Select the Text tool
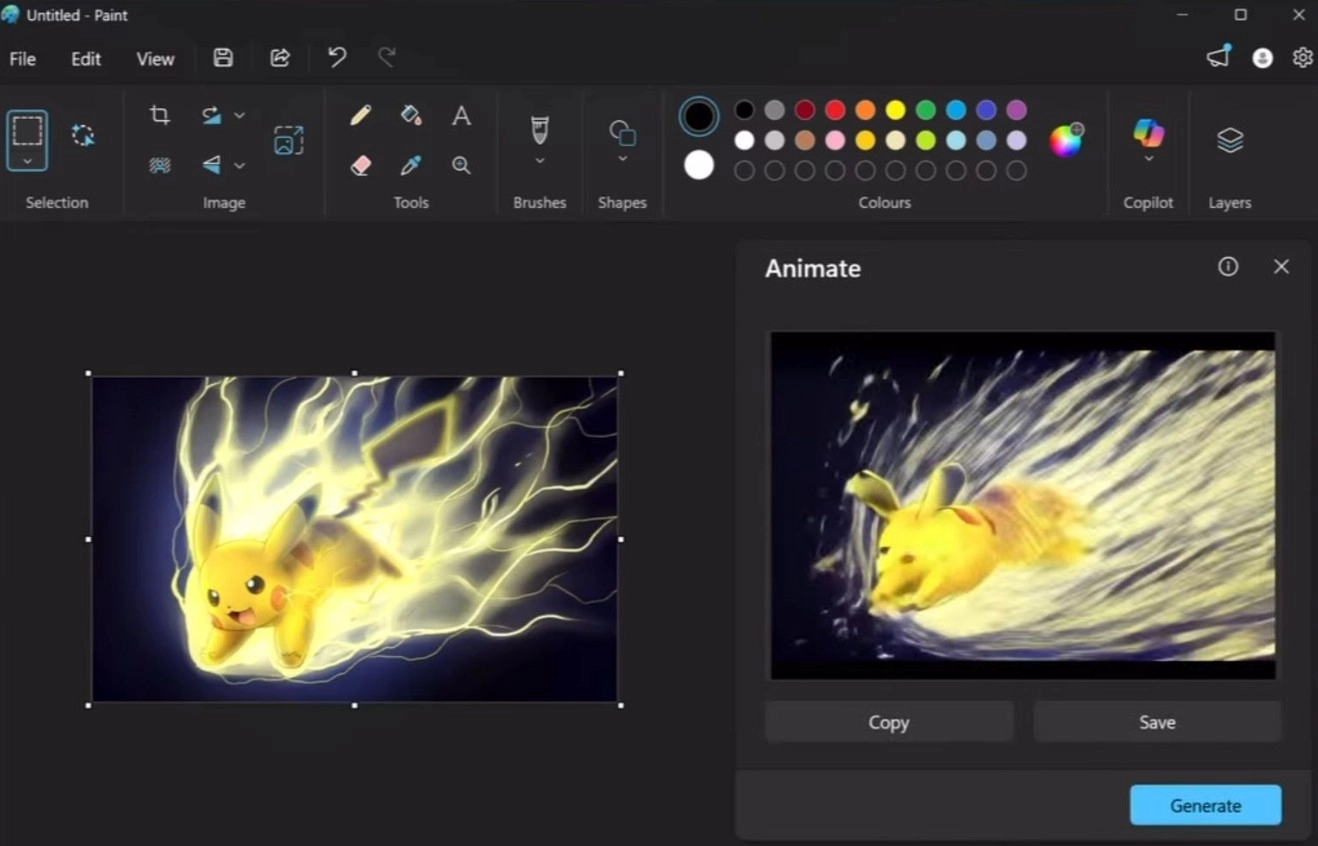The width and height of the screenshot is (1318, 846). click(x=461, y=116)
